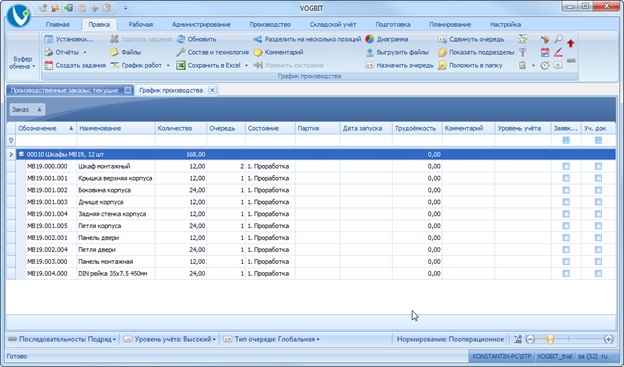The width and height of the screenshot is (624, 367).
Task: Toggle 'Уч. док' checkbox for MB19.001.004 row
Action: click(x=598, y=214)
